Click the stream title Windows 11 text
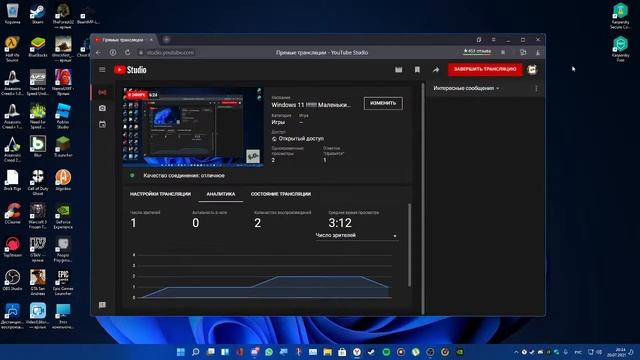The image size is (640, 360). click(311, 105)
